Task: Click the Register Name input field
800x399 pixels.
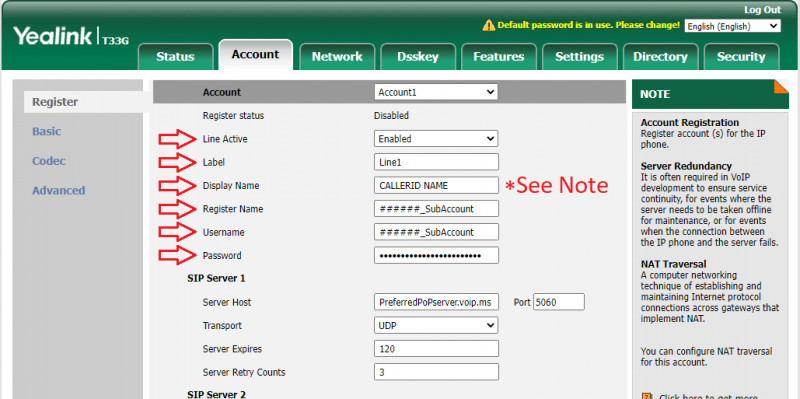Action: pos(436,209)
